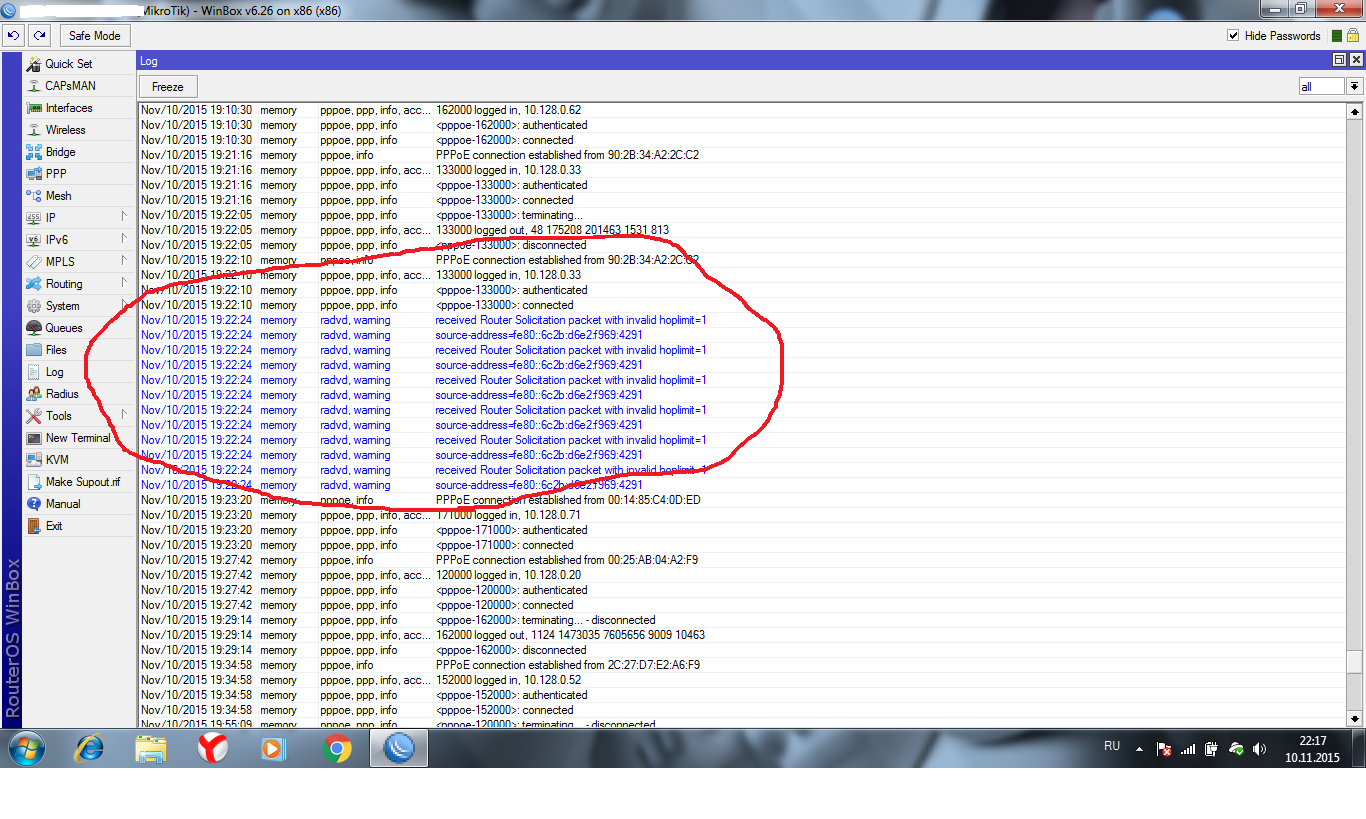Image resolution: width=1366 pixels, height=819 pixels.
Task: Open media player taskbar icon
Action: coord(273,748)
